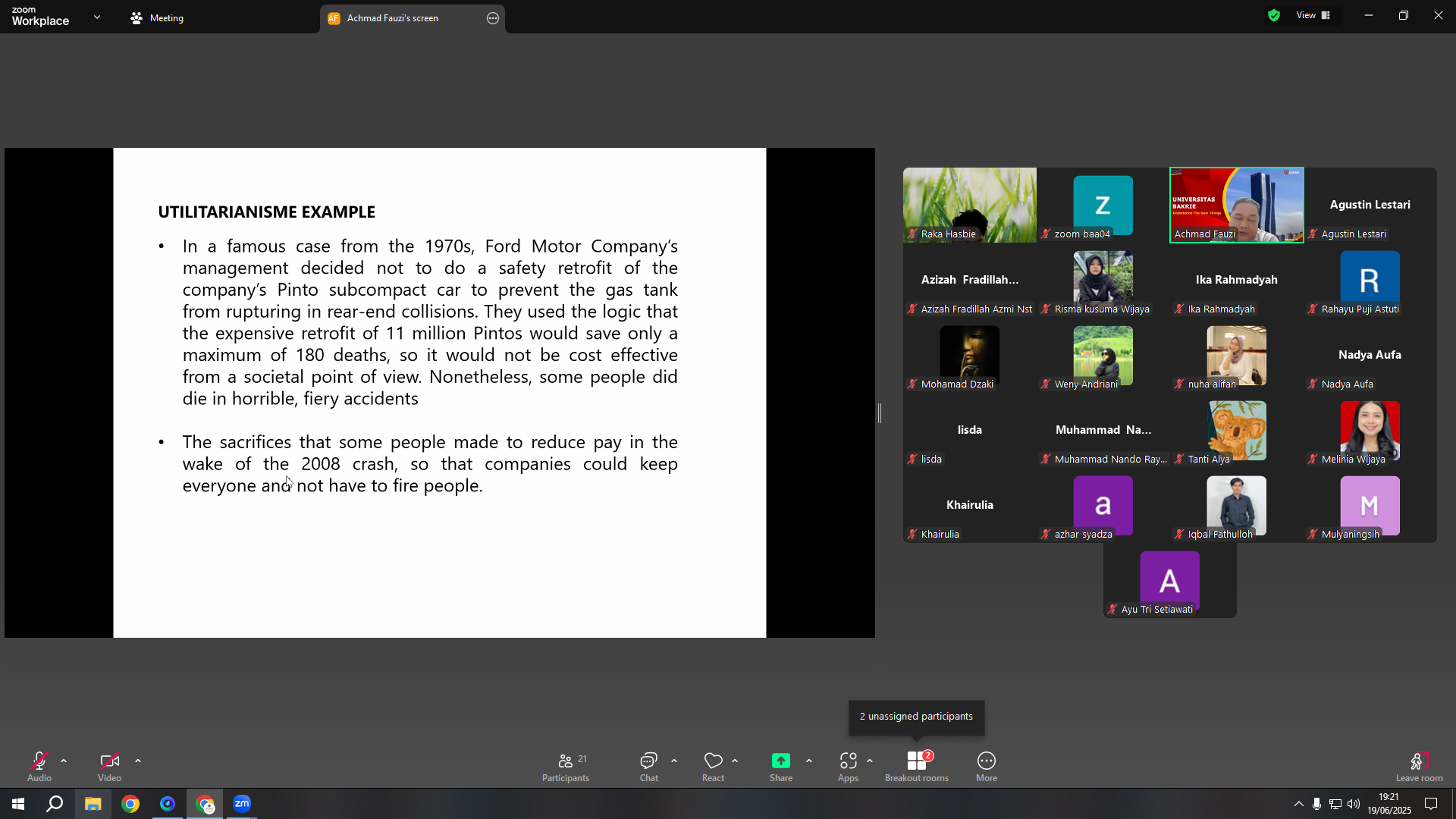1456x819 pixels.
Task: Click the tray microphone in-use icon
Action: [1317, 804]
